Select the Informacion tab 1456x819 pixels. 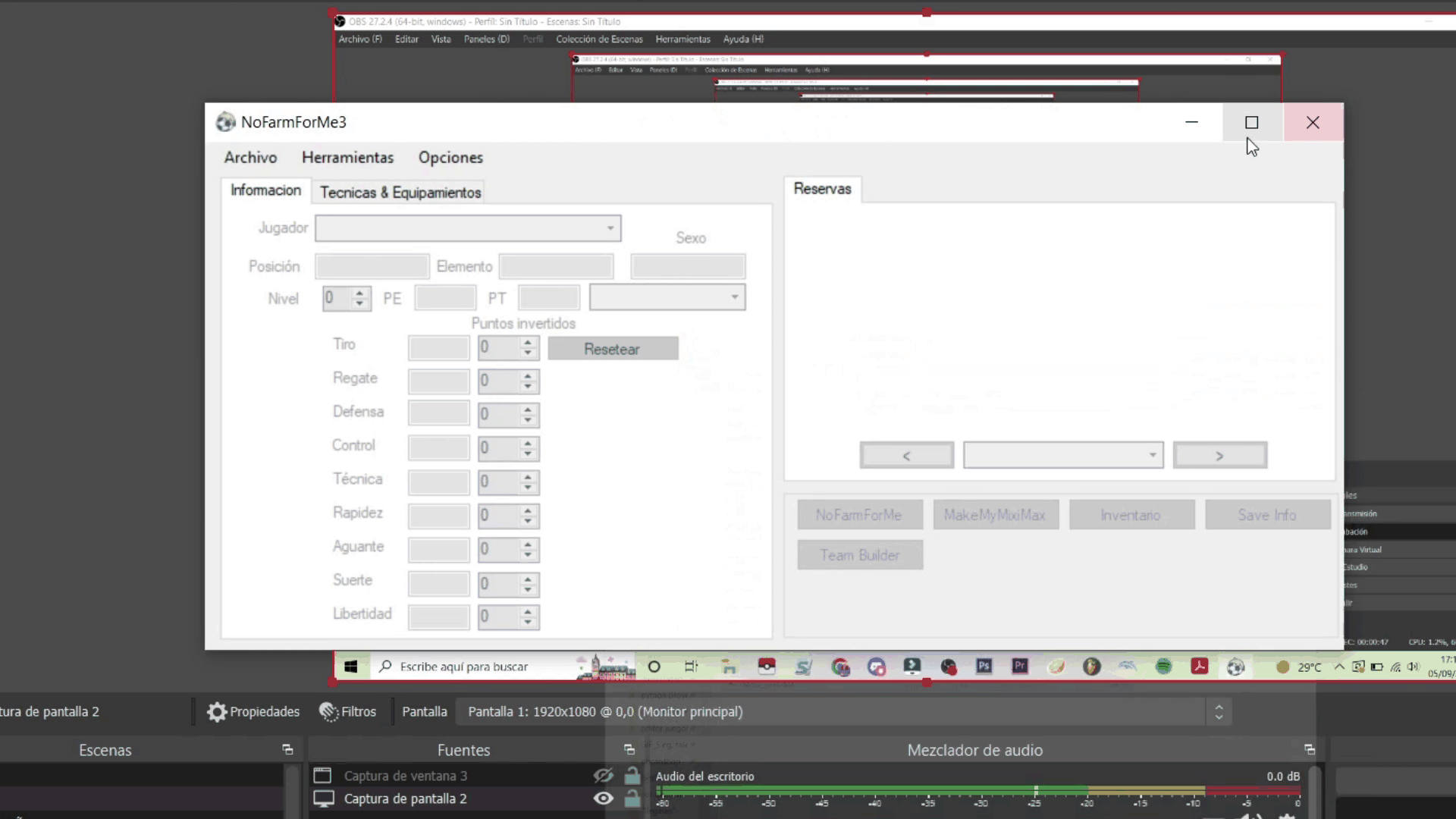tap(265, 190)
